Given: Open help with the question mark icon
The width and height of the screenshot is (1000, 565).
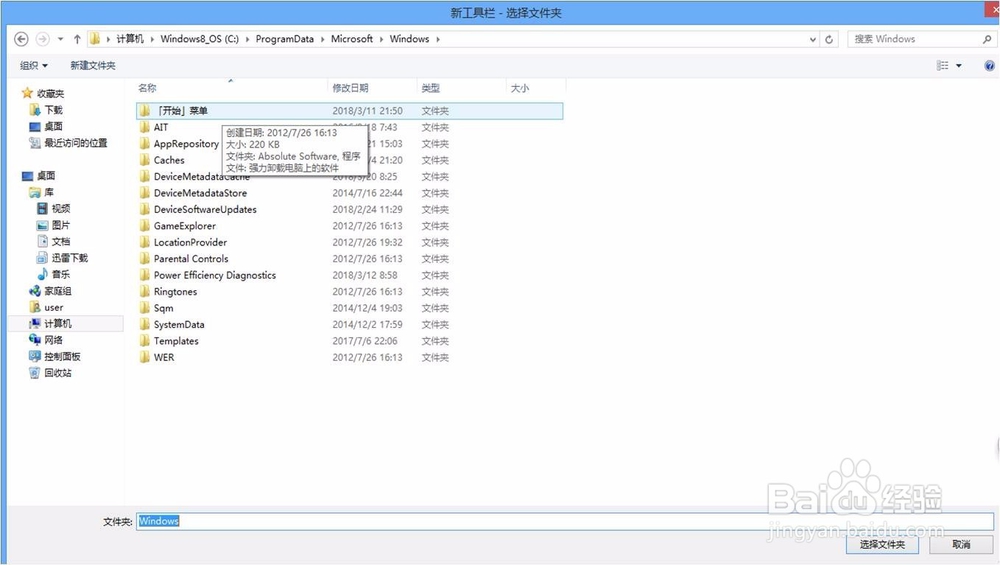Looking at the screenshot, I should [x=989, y=66].
